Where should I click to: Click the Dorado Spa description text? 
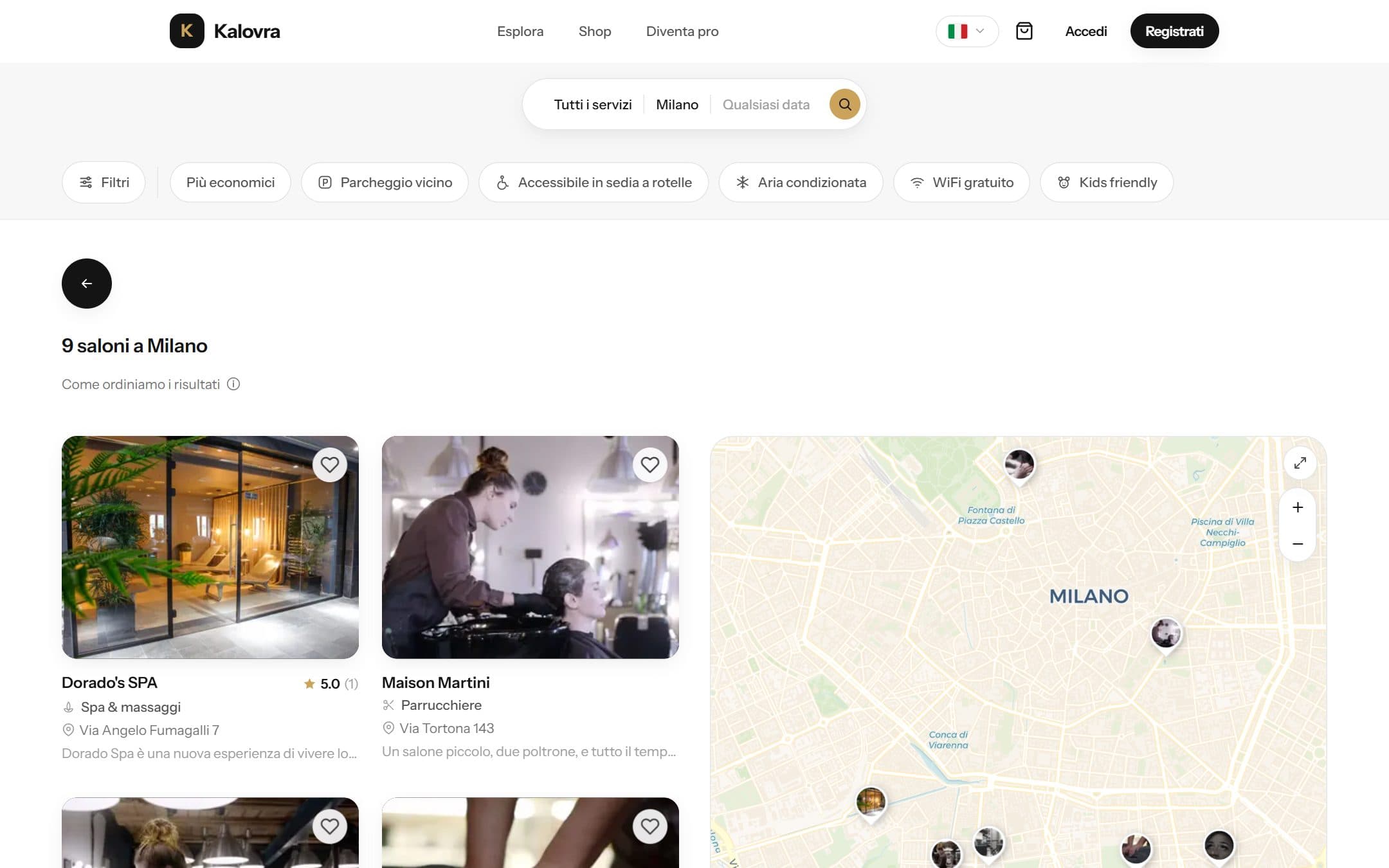click(x=209, y=753)
